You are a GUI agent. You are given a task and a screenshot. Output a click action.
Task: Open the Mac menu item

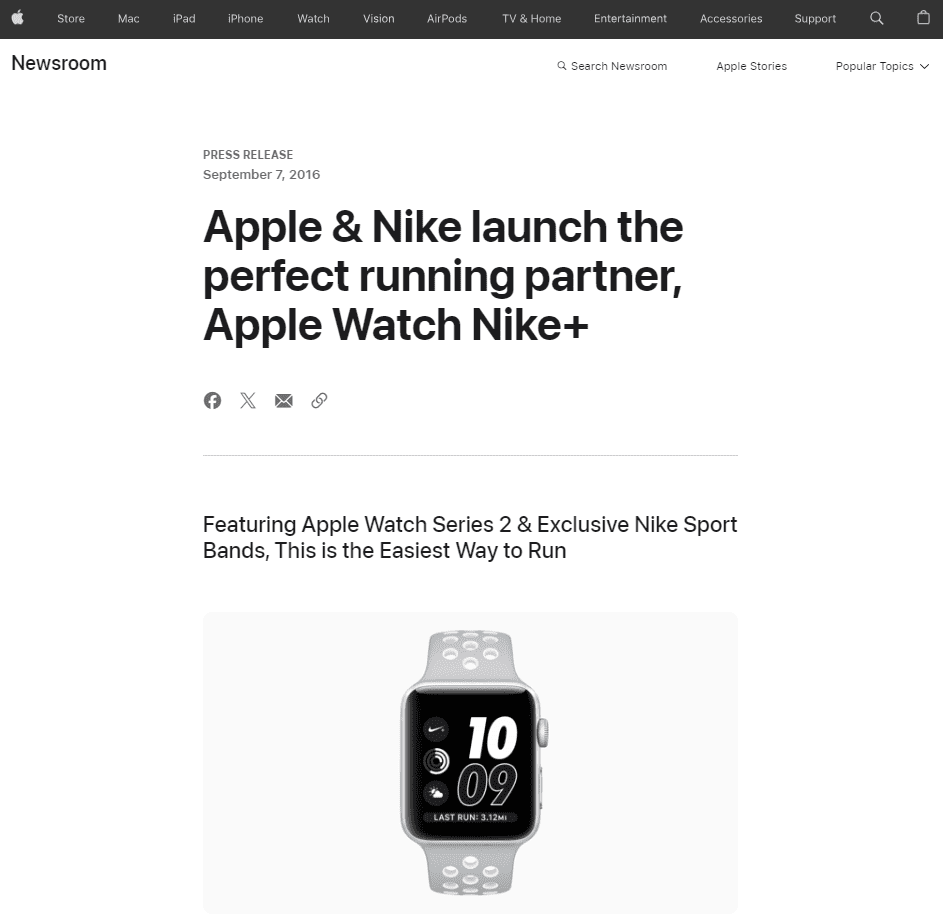tap(129, 19)
